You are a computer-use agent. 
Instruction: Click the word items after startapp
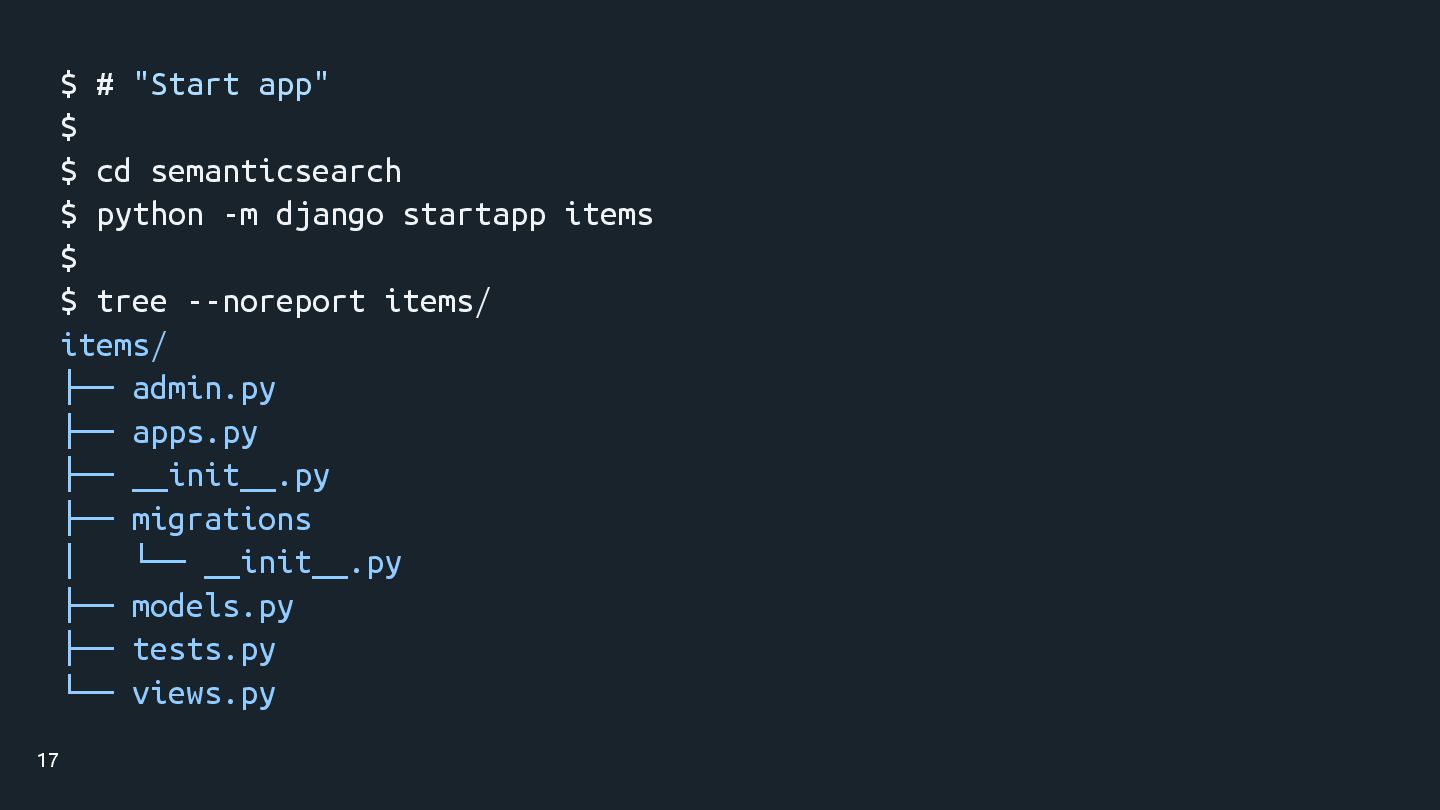pyautogui.click(x=609, y=214)
